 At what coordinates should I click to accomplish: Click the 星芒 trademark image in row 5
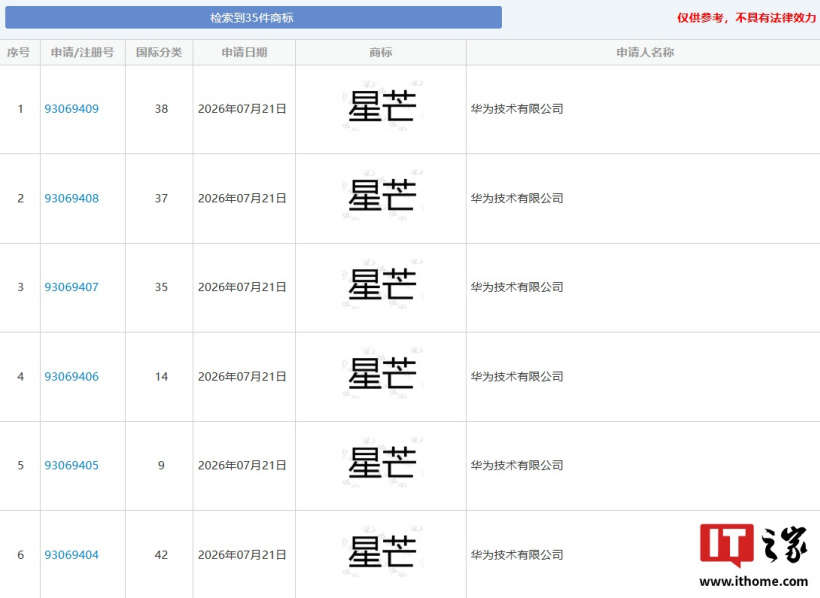[382, 463]
